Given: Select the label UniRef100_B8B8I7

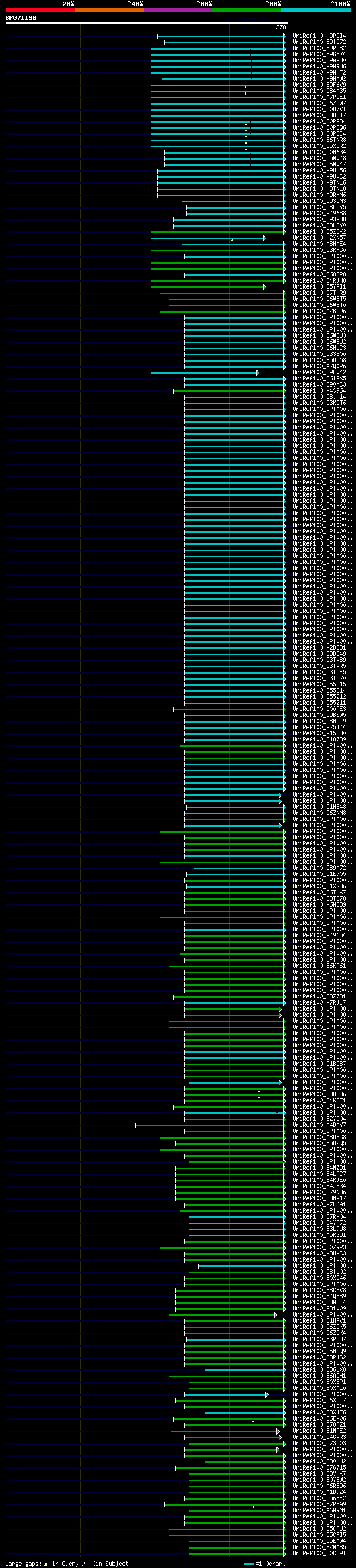Looking at the screenshot, I should pyautogui.click(x=319, y=116).
